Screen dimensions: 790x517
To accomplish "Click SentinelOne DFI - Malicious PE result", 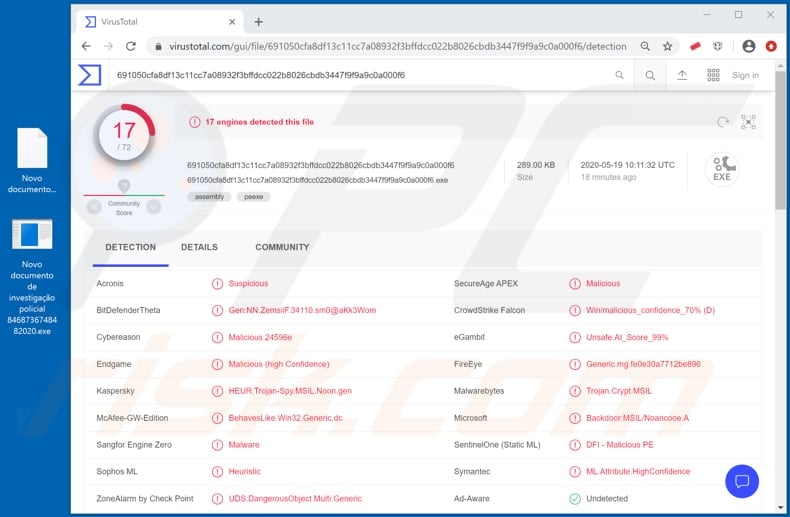I will coord(620,444).
